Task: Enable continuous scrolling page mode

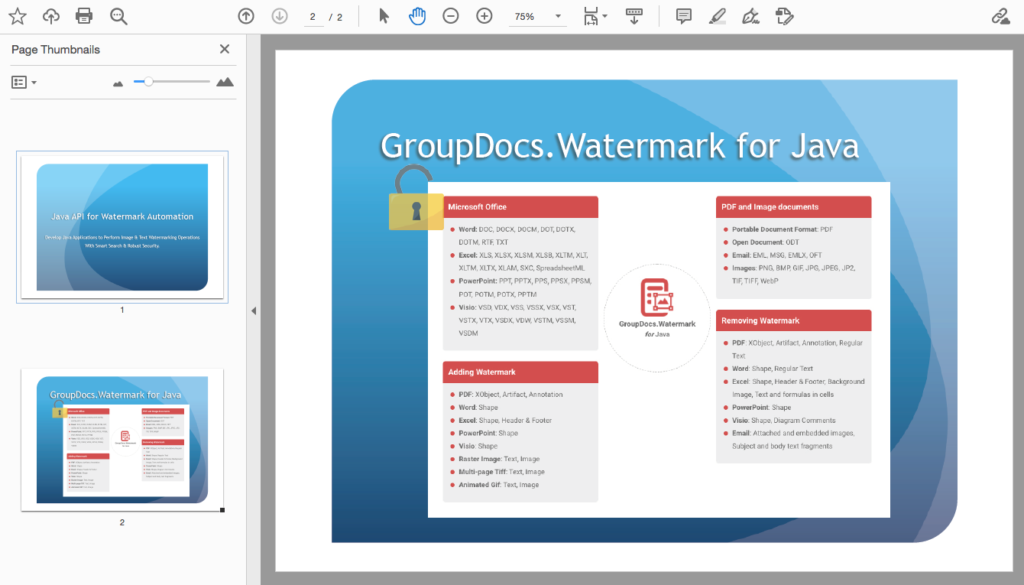Action: (x=634, y=15)
